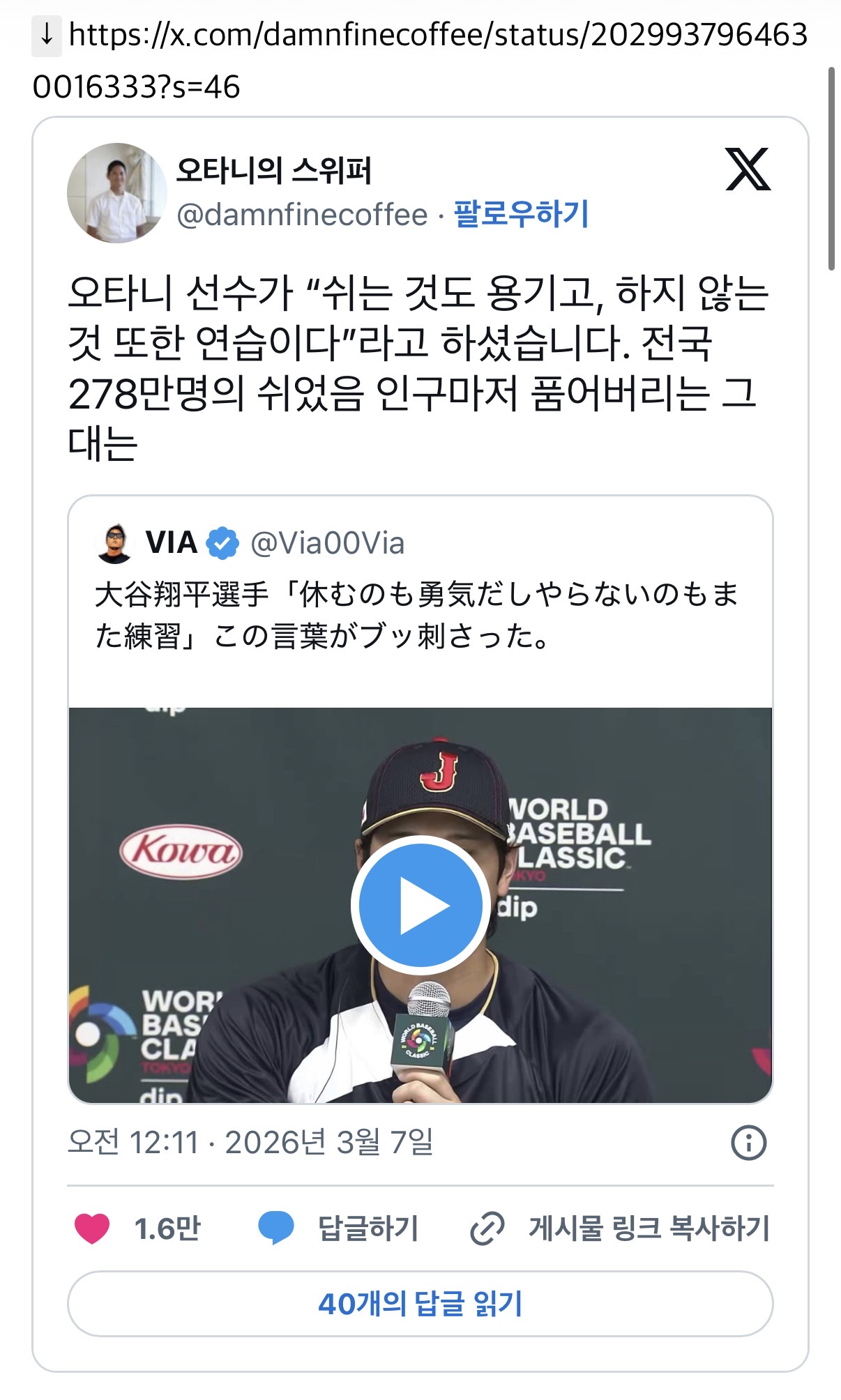Click the 40개의 답글 읽기 button
The height and width of the screenshot is (1400, 841).
pos(420,1304)
